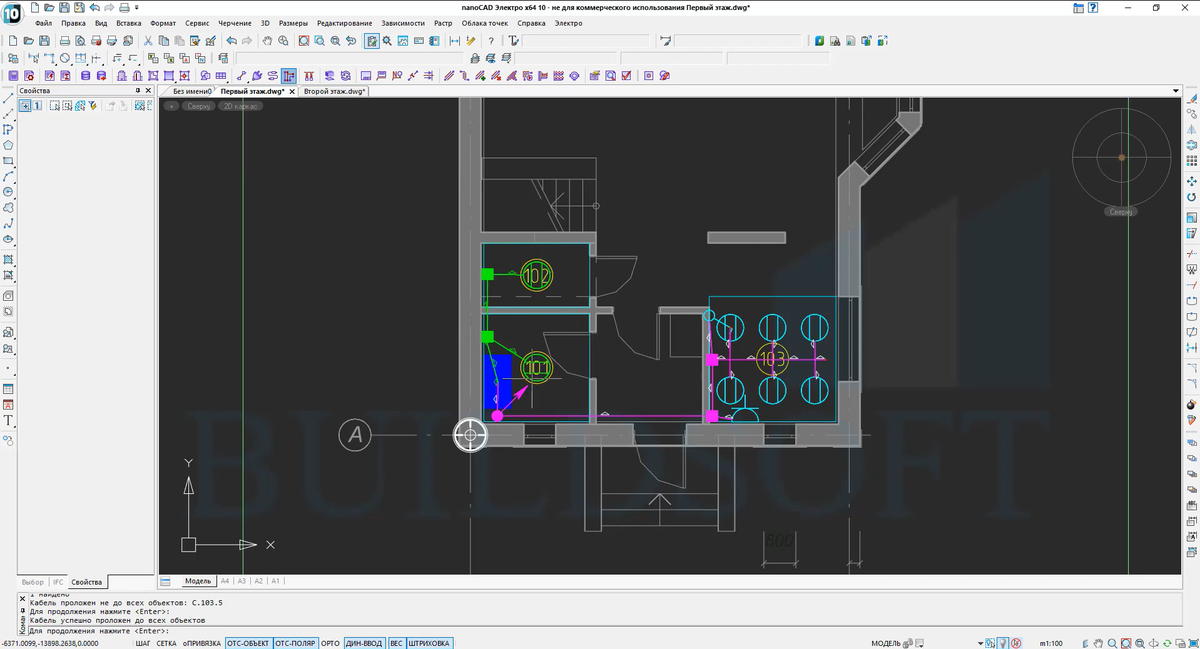Select the Text tool in left toolbar
The width and height of the screenshot is (1200, 649).
pos(8,421)
